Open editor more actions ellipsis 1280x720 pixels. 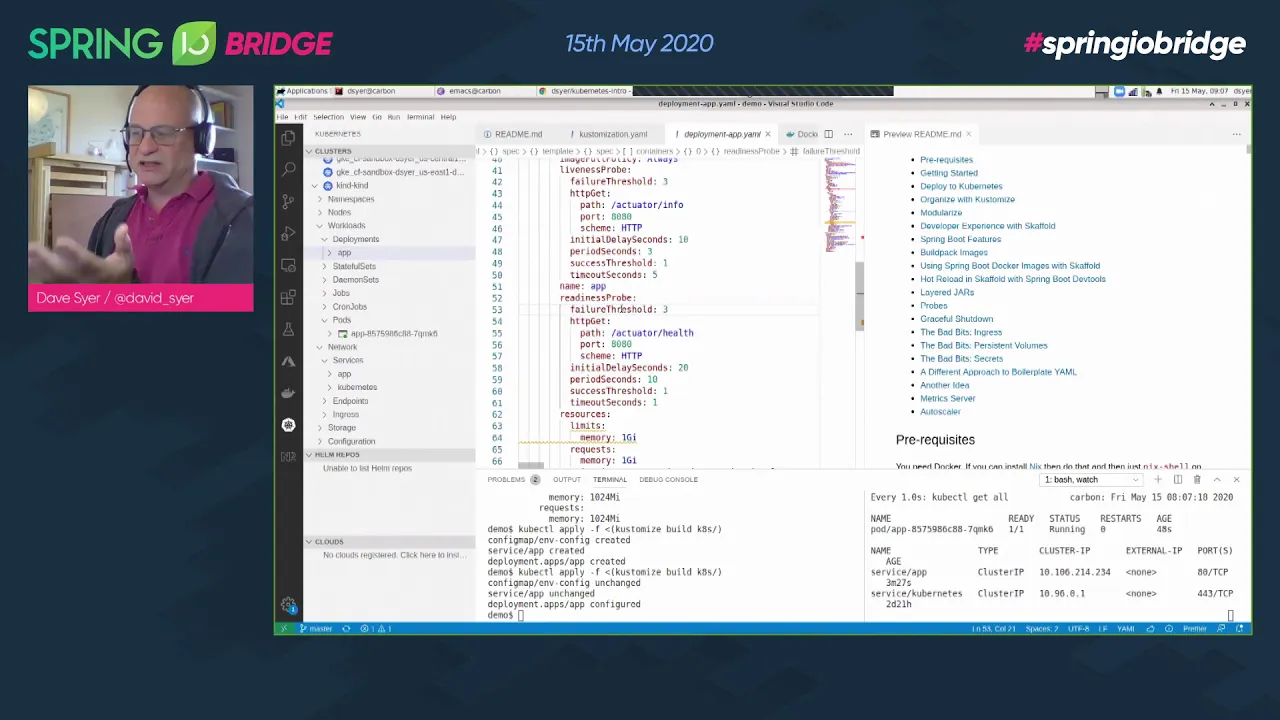tap(848, 134)
